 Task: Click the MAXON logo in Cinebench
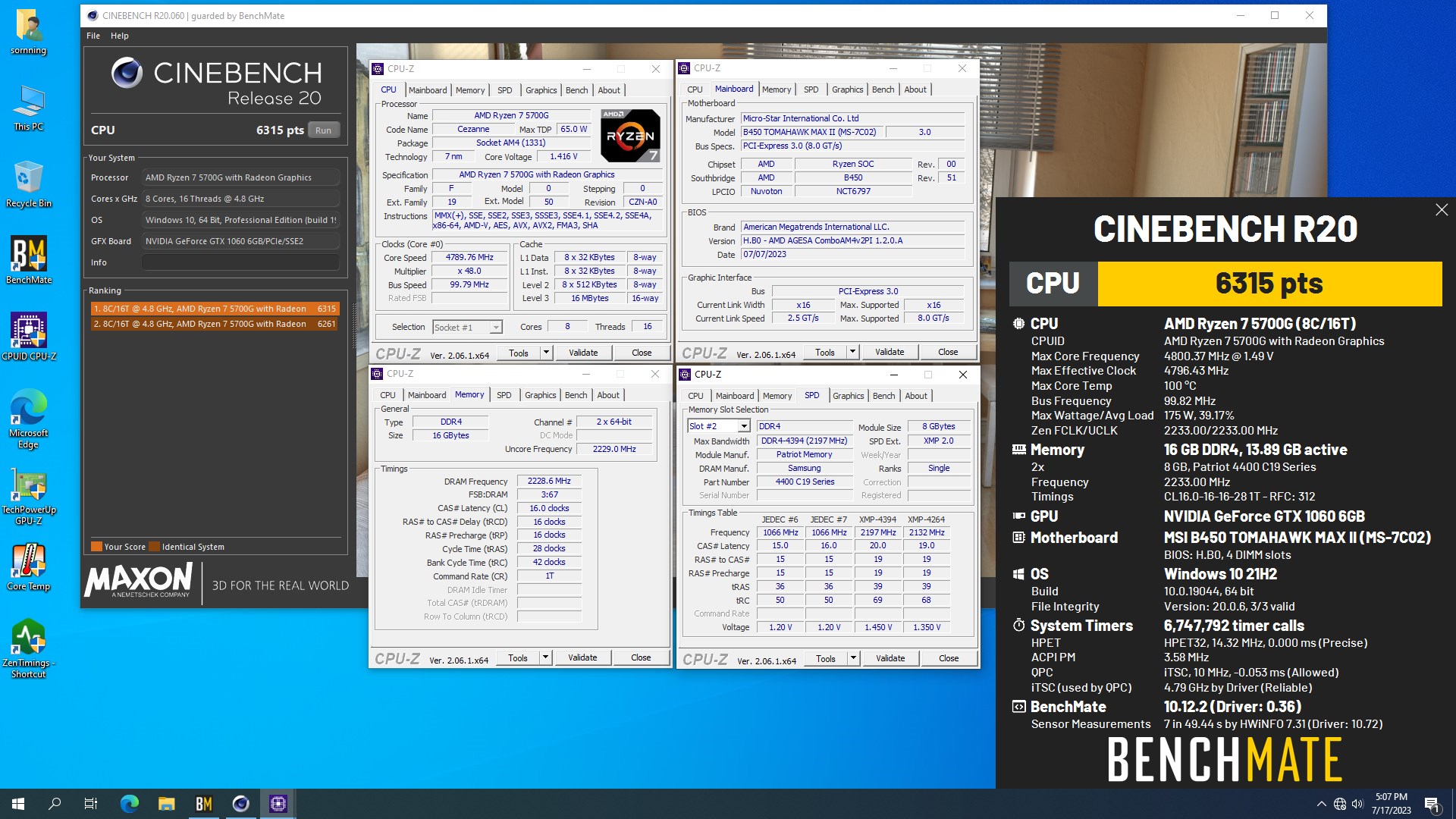(x=139, y=582)
